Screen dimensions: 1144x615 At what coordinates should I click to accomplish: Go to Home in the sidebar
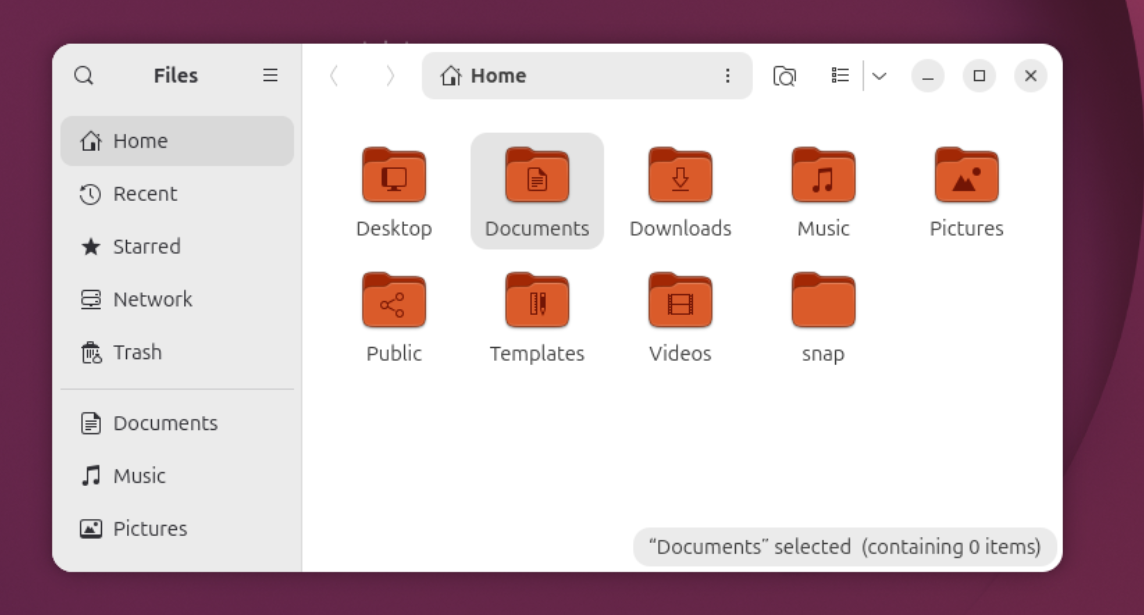177,141
